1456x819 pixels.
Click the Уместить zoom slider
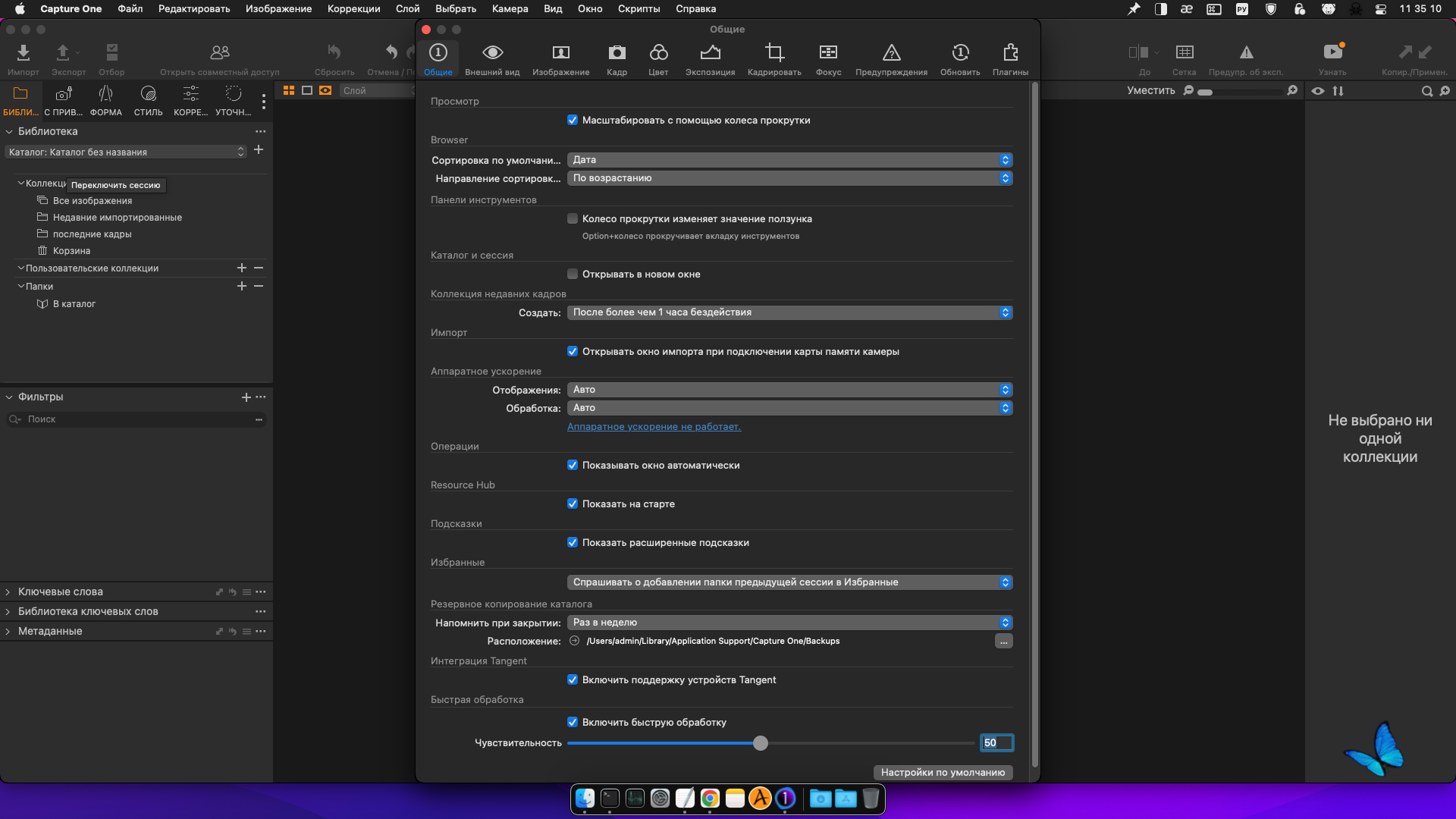tap(1239, 91)
